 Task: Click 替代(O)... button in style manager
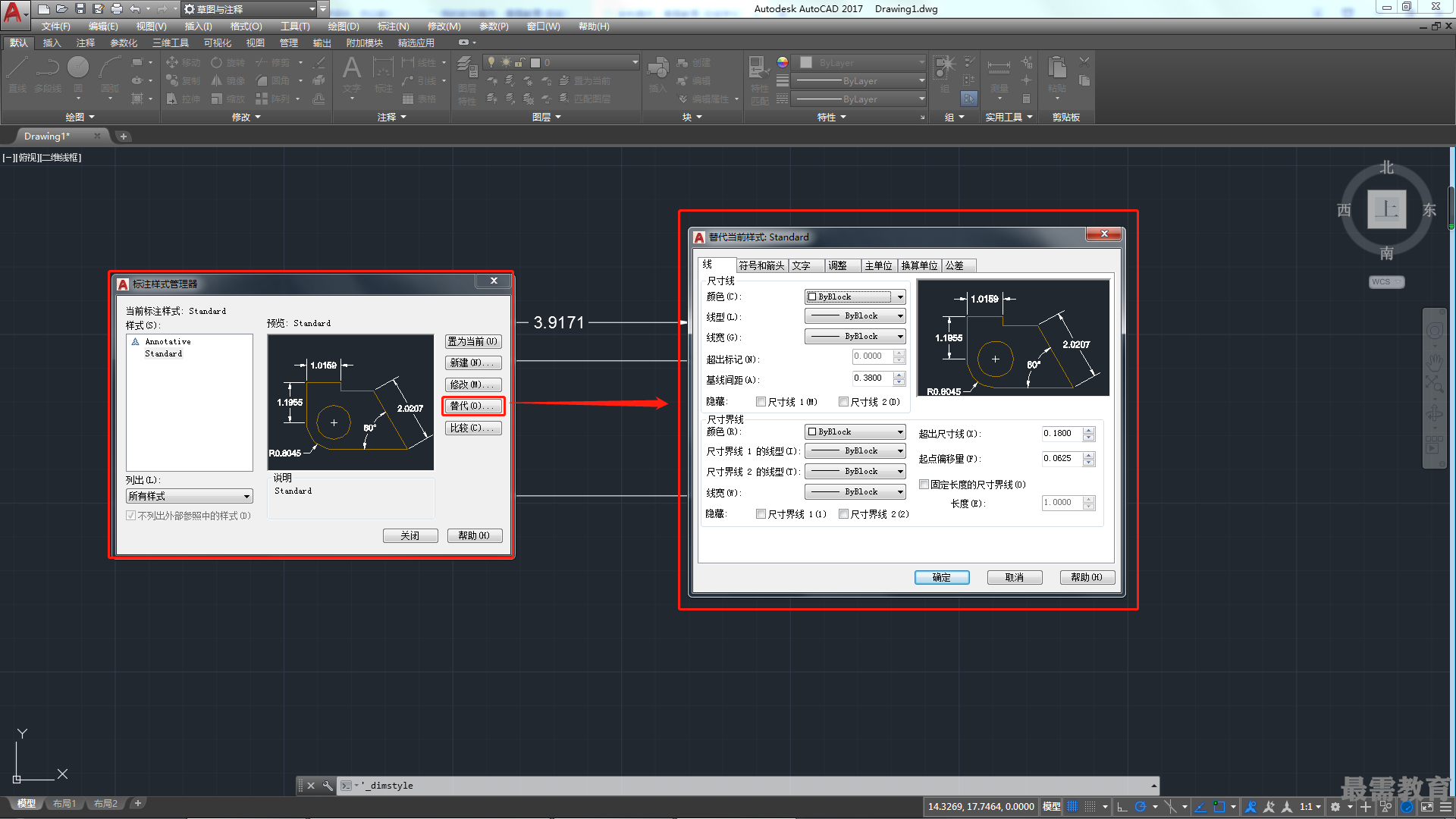(x=473, y=406)
